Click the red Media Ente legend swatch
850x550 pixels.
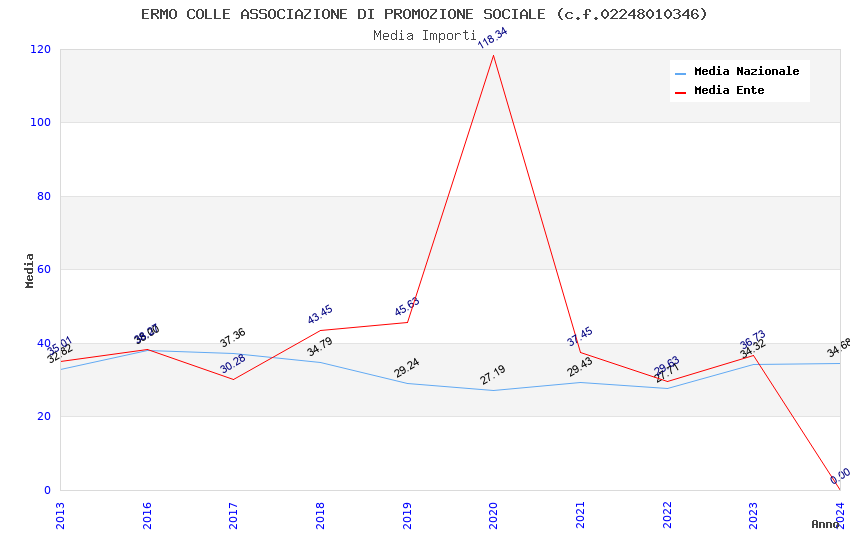[680, 92]
